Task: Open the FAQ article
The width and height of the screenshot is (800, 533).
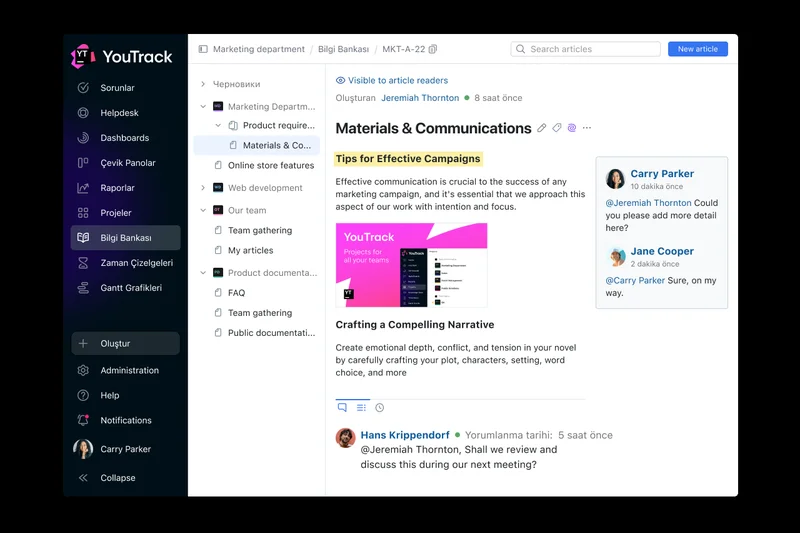Action: [x=236, y=293]
